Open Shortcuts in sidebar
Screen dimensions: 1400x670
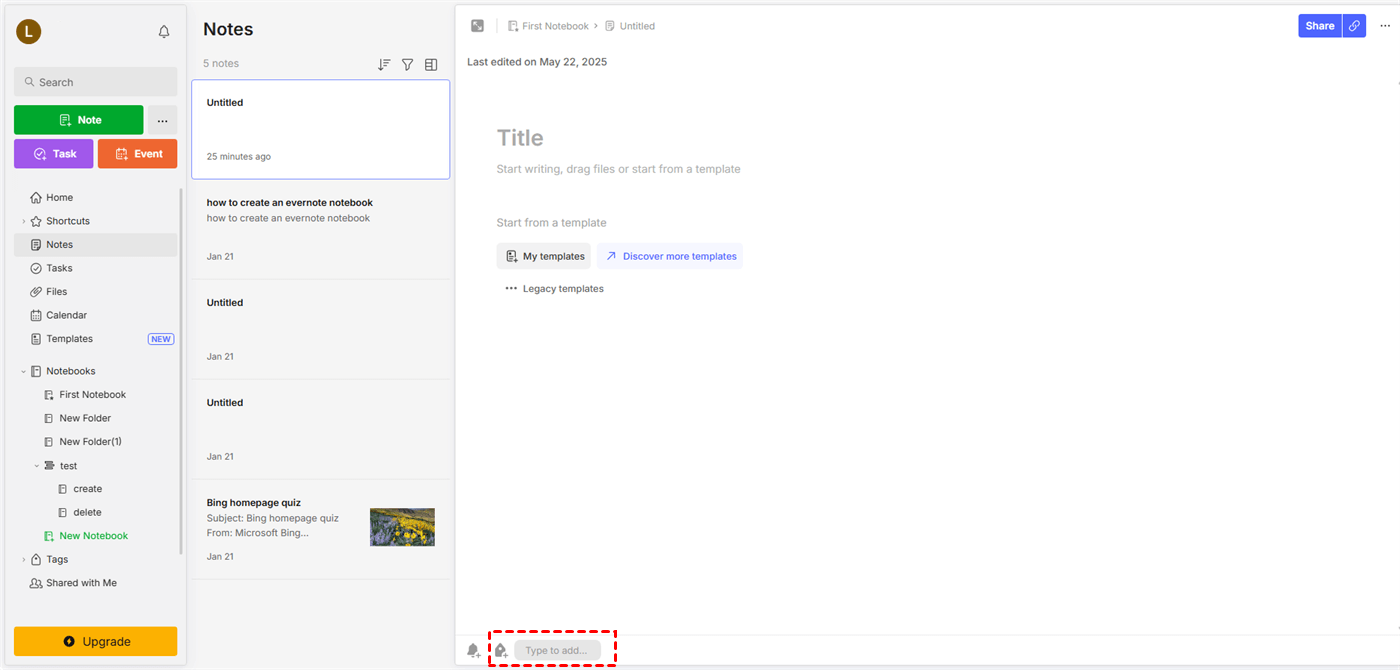tap(68, 221)
